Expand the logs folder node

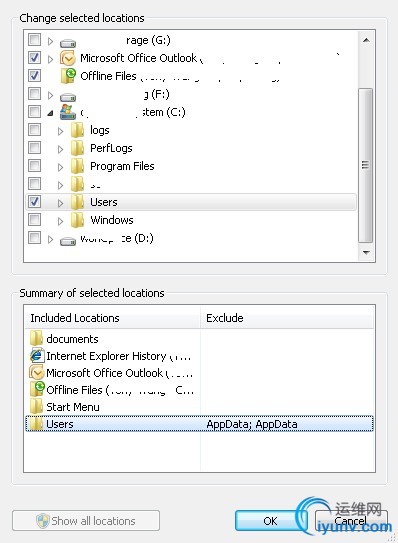pyautogui.click(x=60, y=131)
